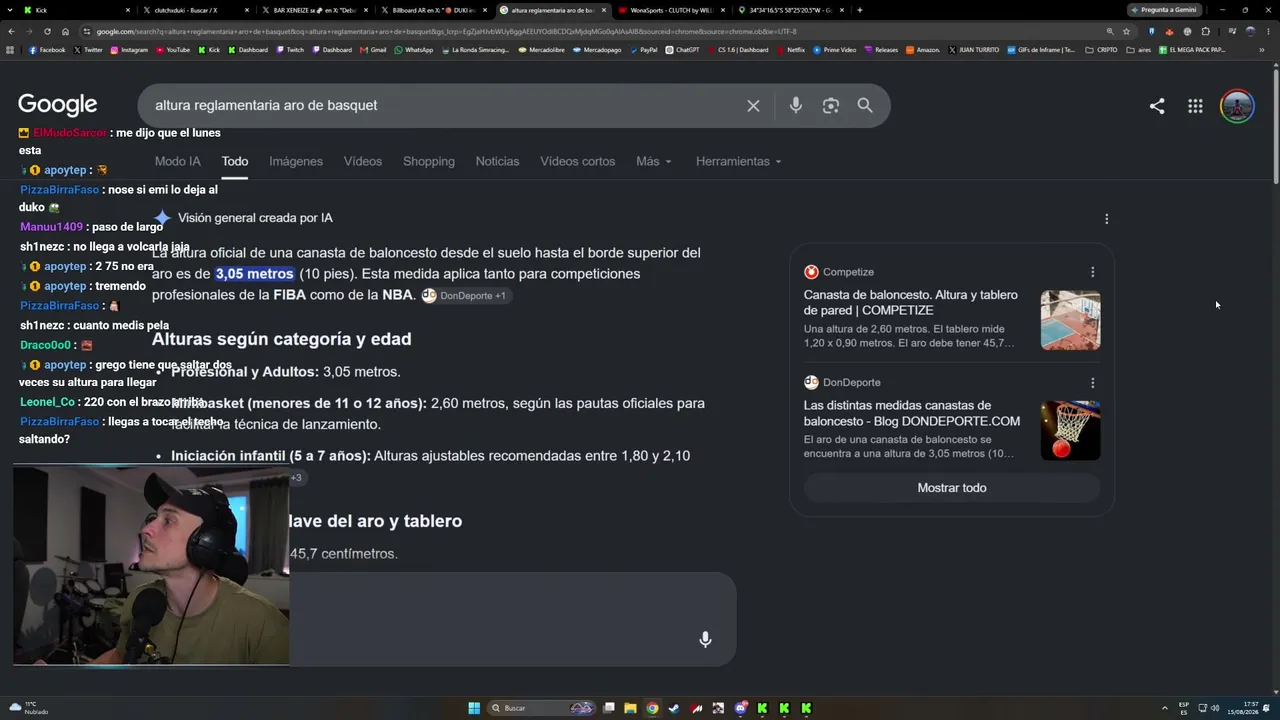Open Steam from the taskbar
The image size is (1280, 720).
click(674, 708)
